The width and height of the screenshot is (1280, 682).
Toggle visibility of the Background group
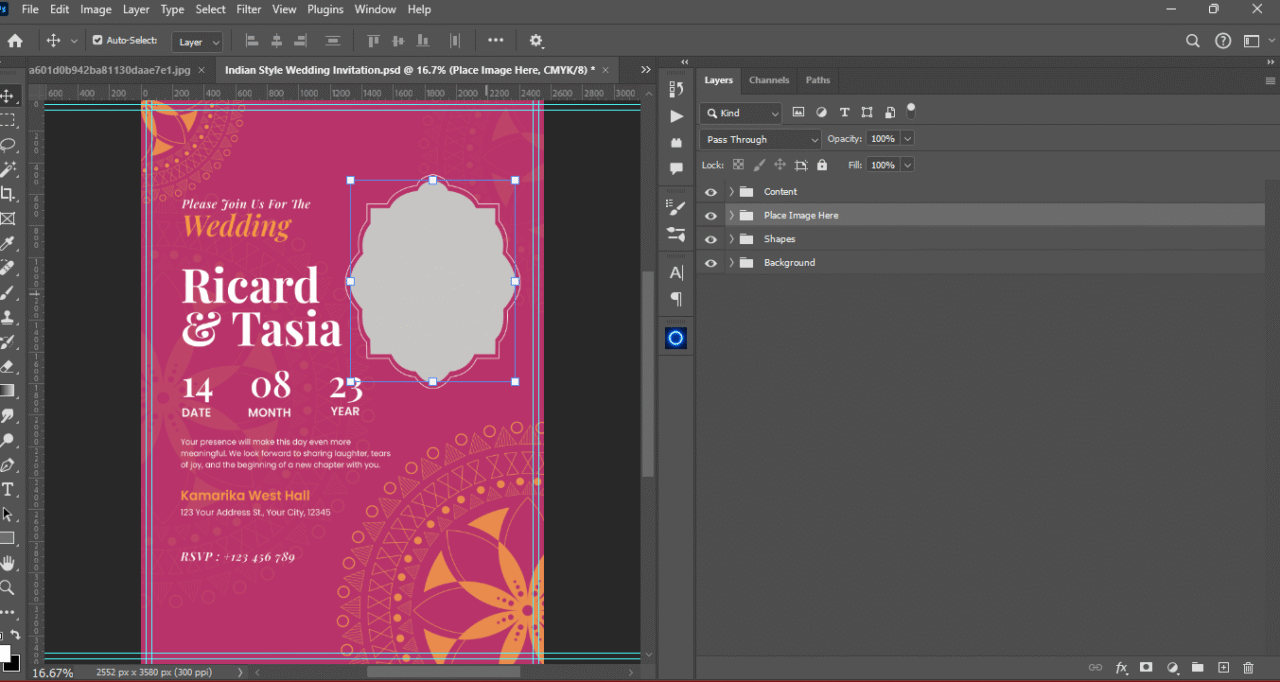(711, 263)
